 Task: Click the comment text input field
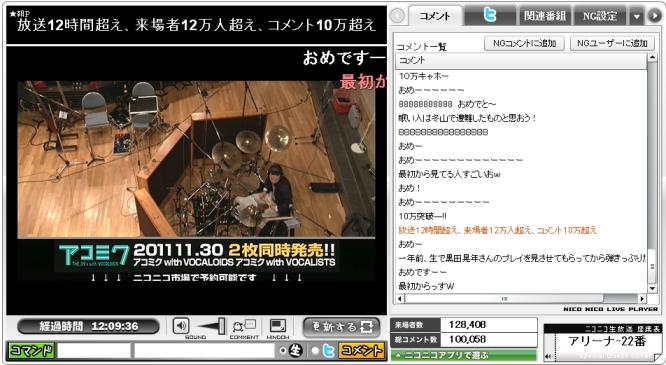coord(204,351)
